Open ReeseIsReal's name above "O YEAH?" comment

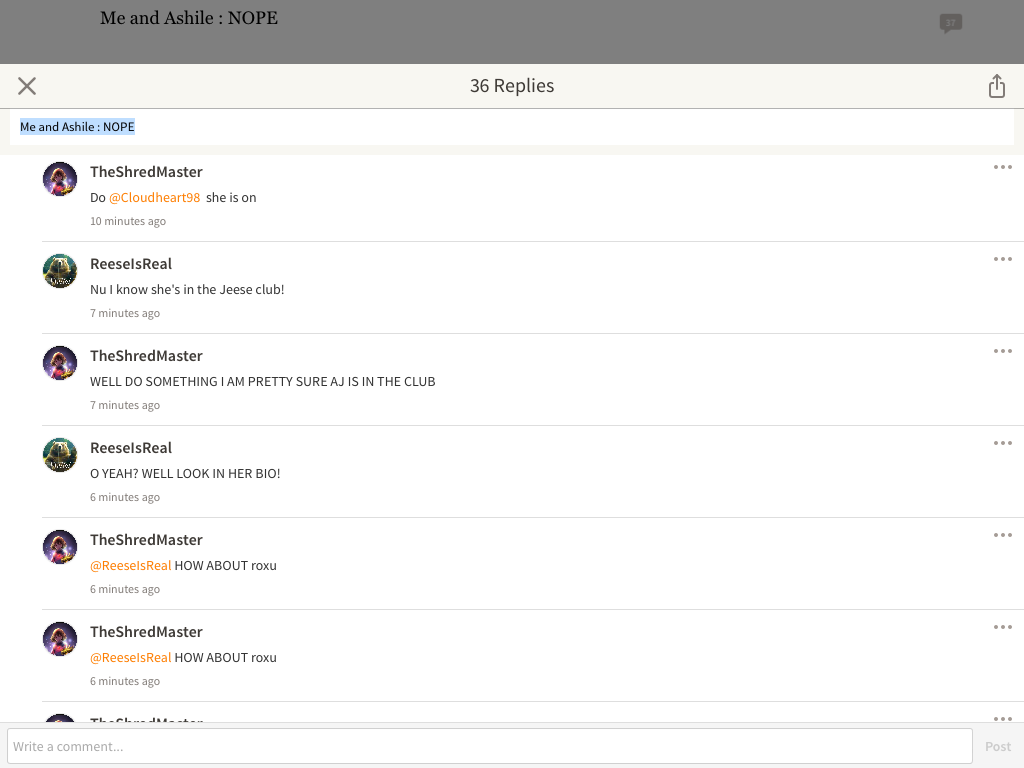pyautogui.click(x=131, y=448)
